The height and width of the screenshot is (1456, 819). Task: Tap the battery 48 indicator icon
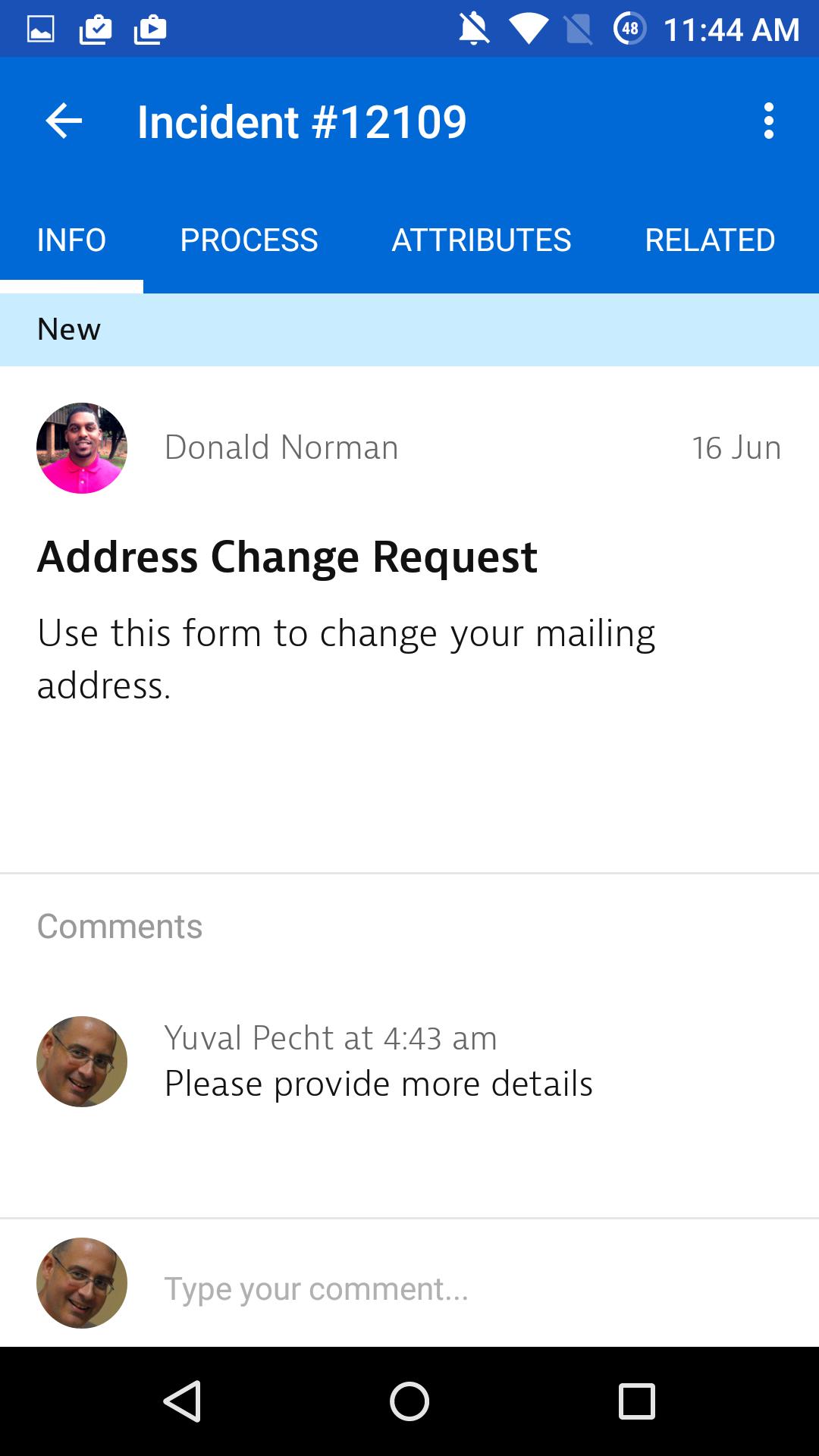629,30
